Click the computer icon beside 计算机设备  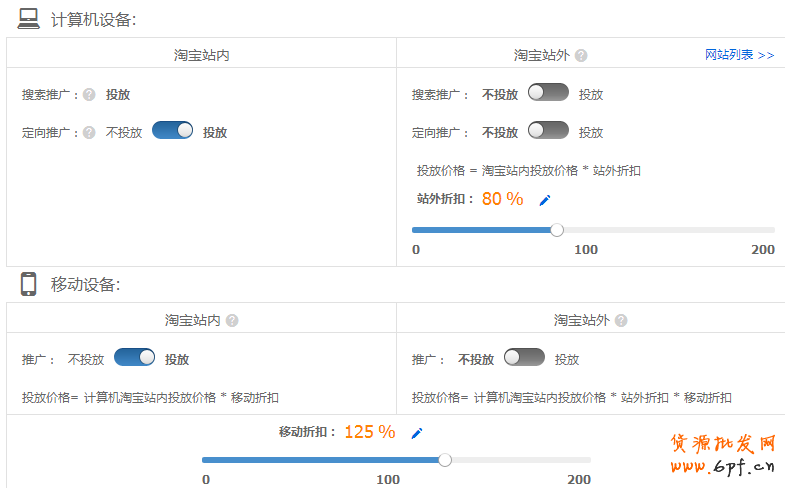29,18
